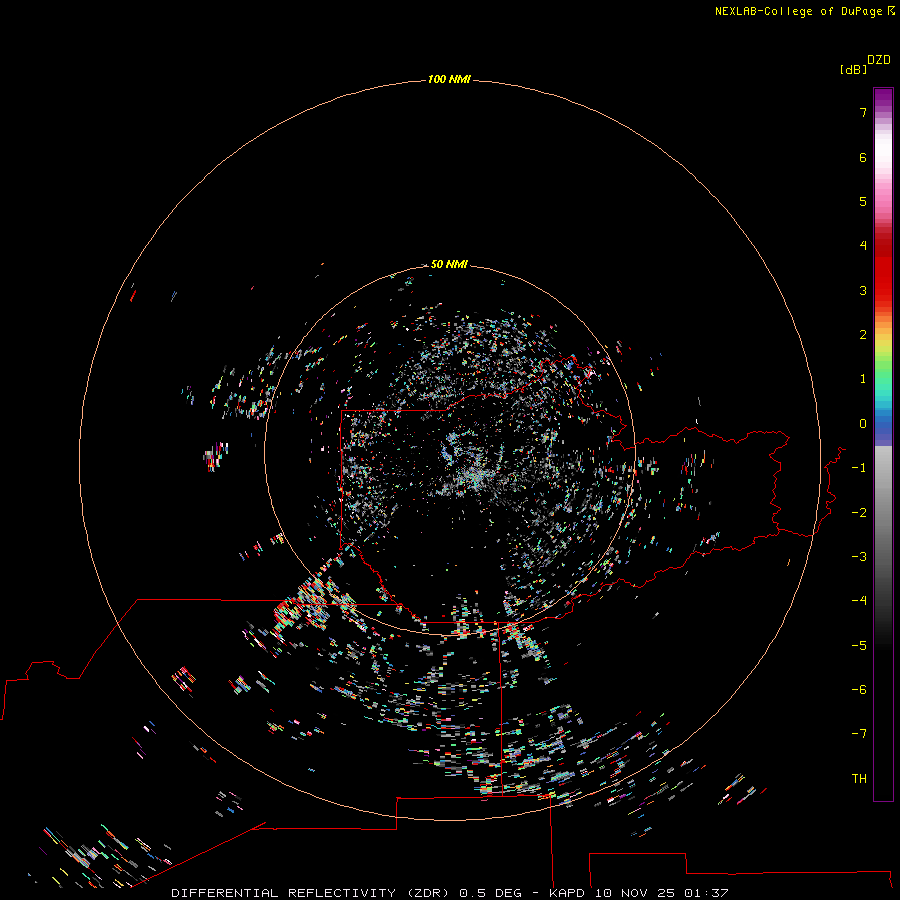
Task: Open the NEXLAB-College of DuPage credit text
Action: 799,11
